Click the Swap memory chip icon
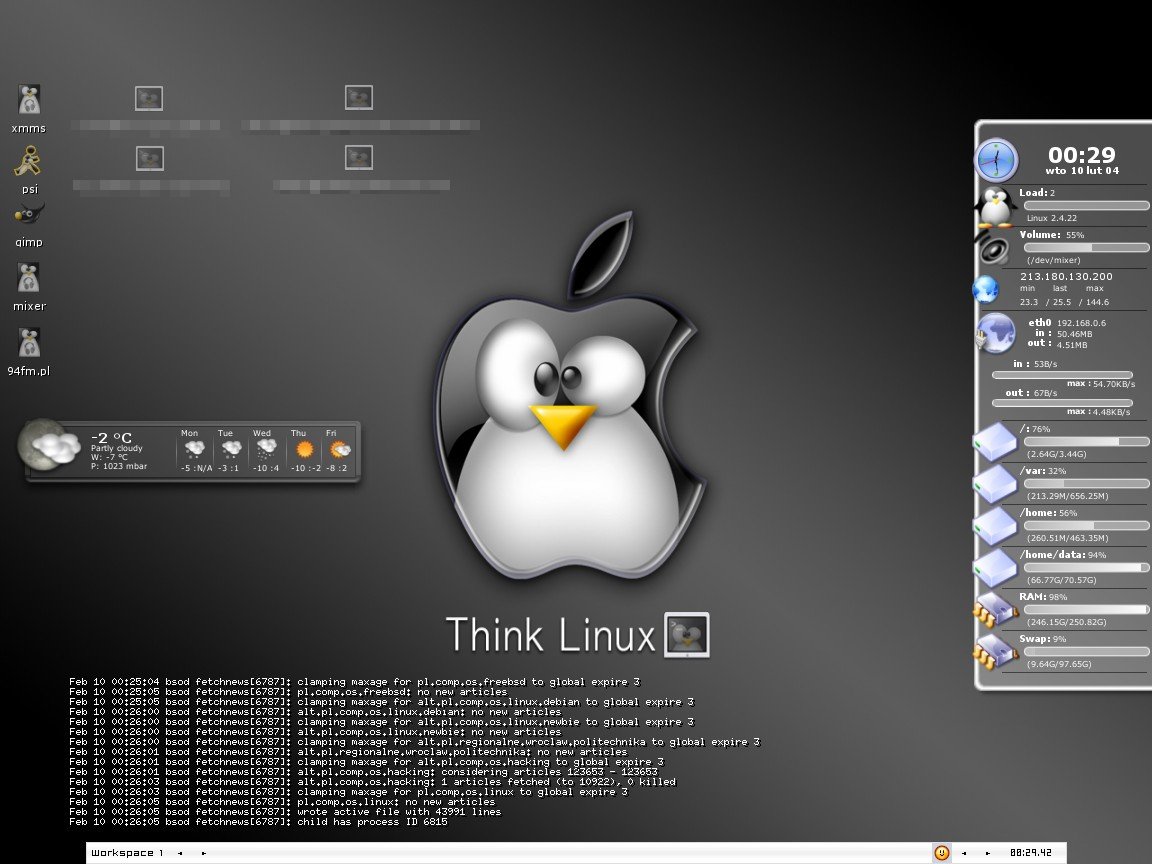 coord(996,652)
